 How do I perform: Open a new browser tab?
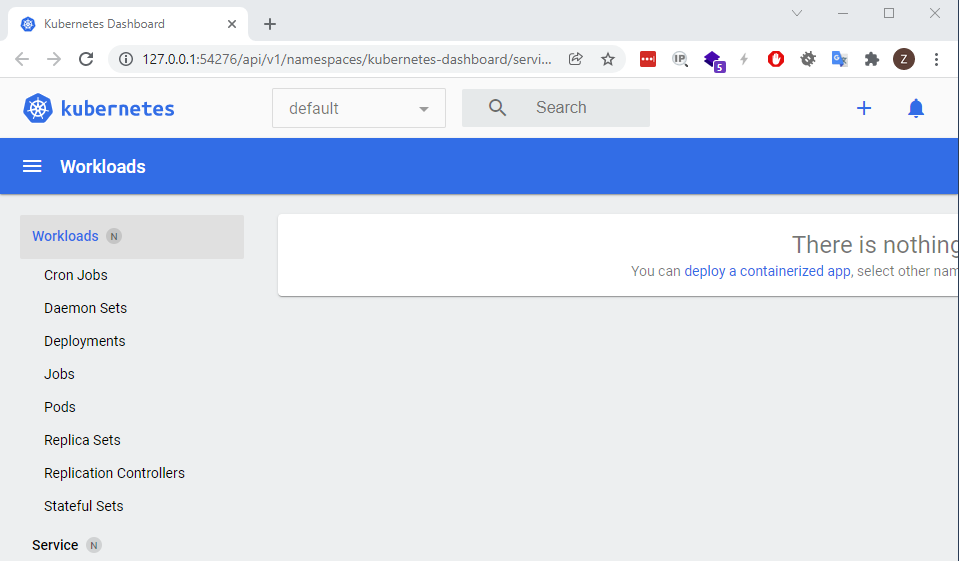point(270,24)
